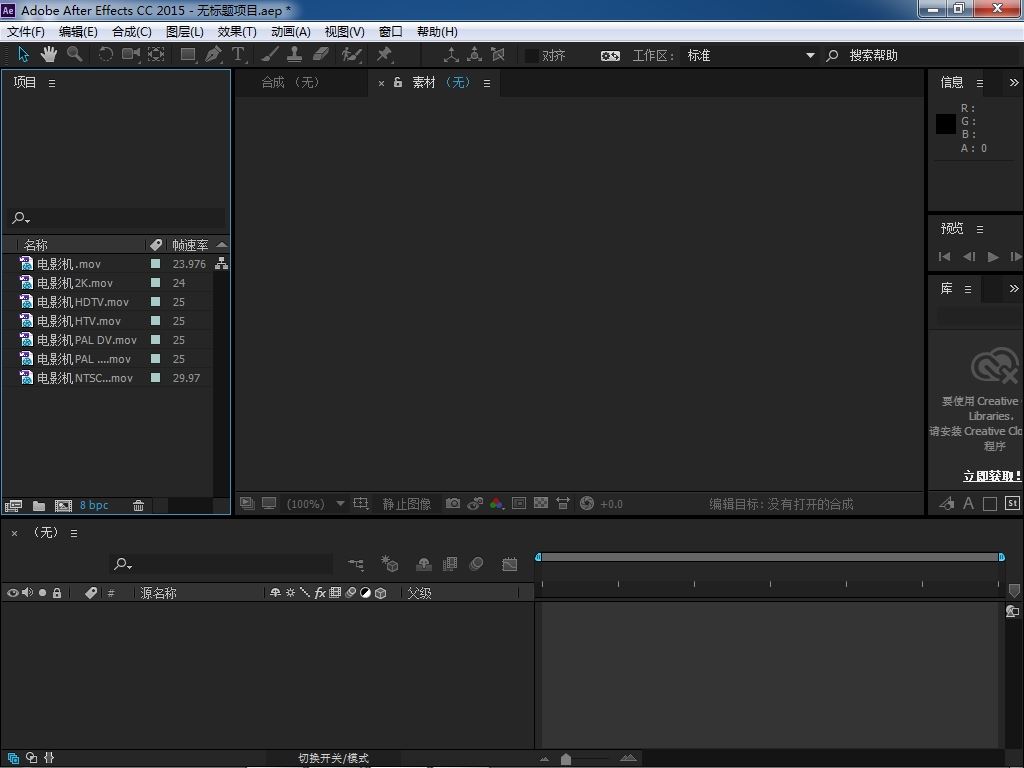This screenshot has height=768, width=1024.
Task: Open the viewer magnification (100%) dropdown
Action: tap(316, 504)
